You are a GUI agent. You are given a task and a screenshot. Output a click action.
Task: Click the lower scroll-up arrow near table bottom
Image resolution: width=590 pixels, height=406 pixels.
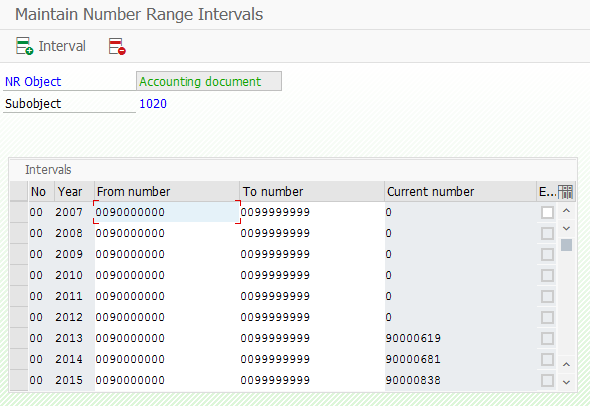click(566, 364)
